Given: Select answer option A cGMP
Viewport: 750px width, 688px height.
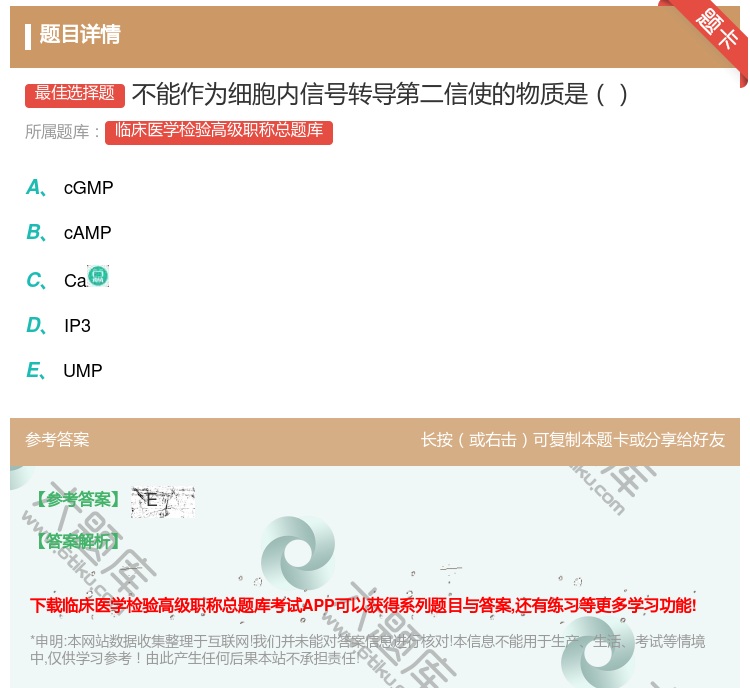Looking at the screenshot, I should coord(70,188).
